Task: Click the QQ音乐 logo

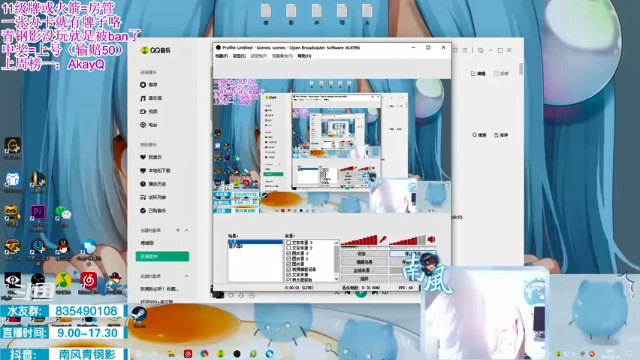Action: point(156,50)
